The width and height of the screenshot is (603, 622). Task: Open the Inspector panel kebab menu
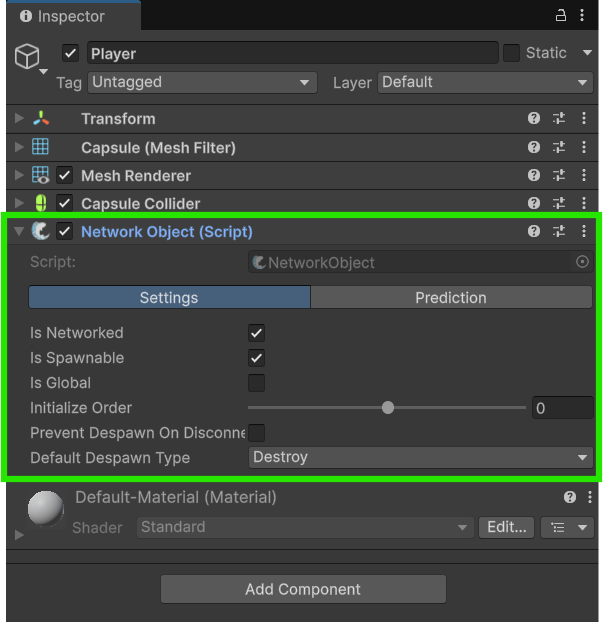pyautogui.click(x=582, y=15)
